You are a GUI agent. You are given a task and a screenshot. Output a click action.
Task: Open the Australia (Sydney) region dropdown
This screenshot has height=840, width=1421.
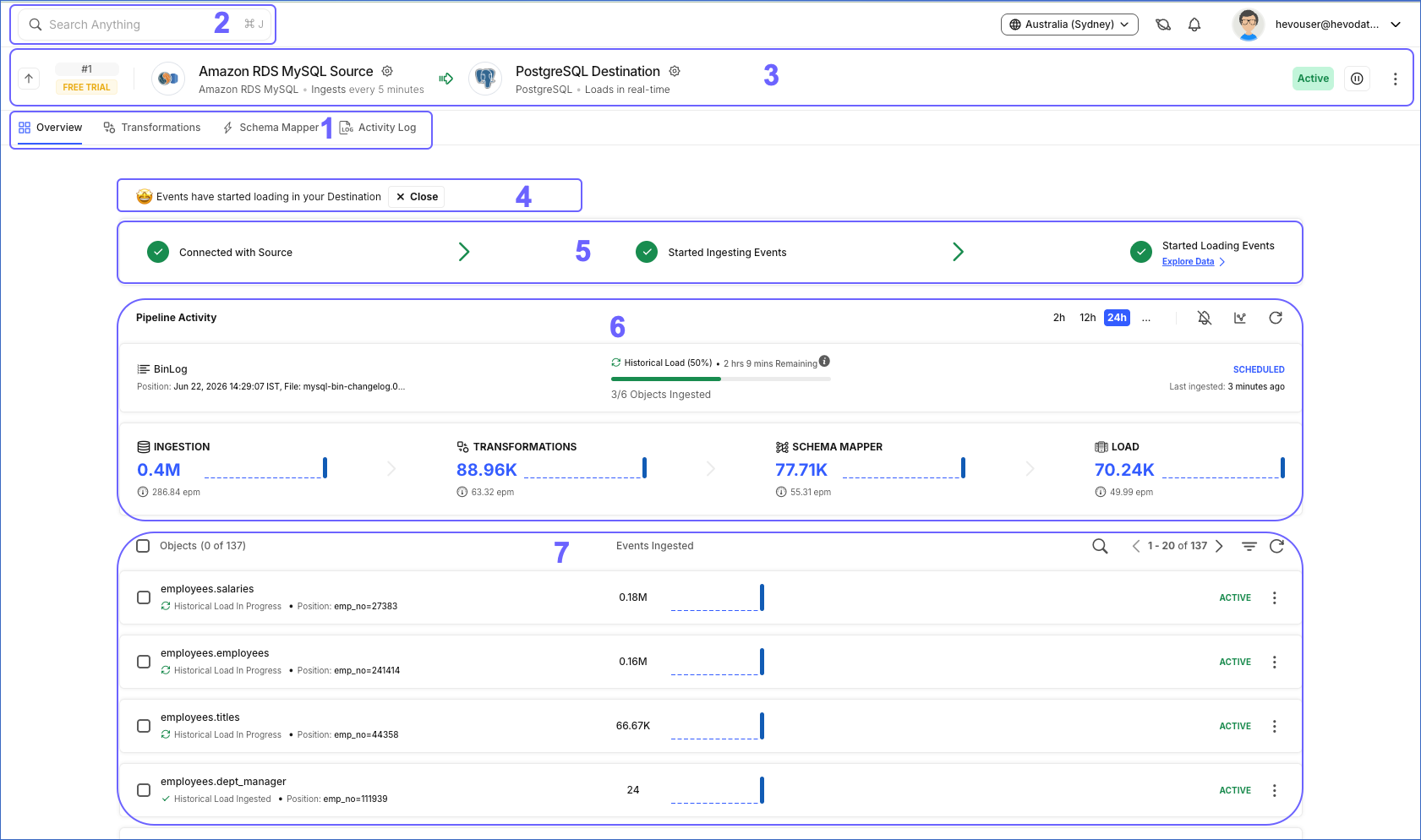[1069, 25]
